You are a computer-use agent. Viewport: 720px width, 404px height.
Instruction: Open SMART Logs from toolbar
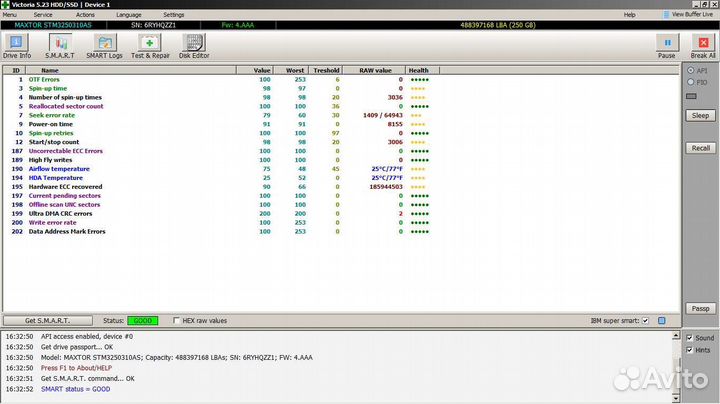click(x=105, y=46)
